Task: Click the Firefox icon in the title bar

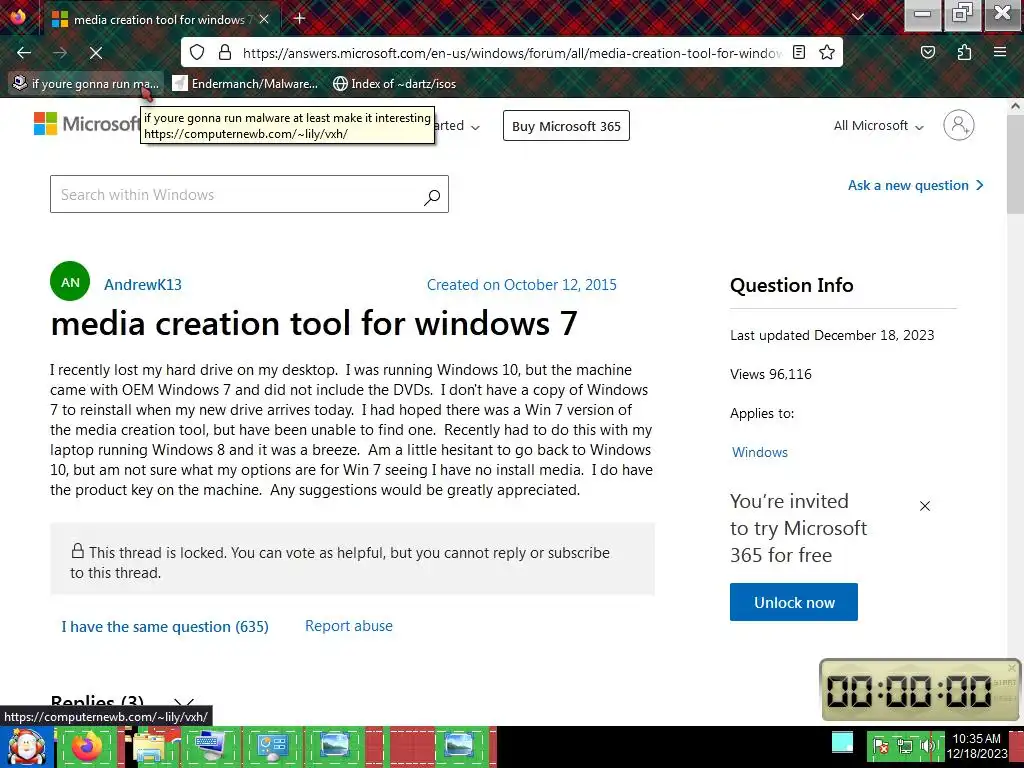Action: (x=18, y=16)
